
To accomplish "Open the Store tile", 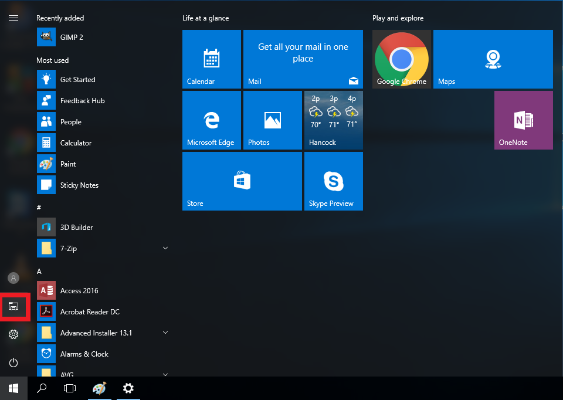I will coord(242,181).
